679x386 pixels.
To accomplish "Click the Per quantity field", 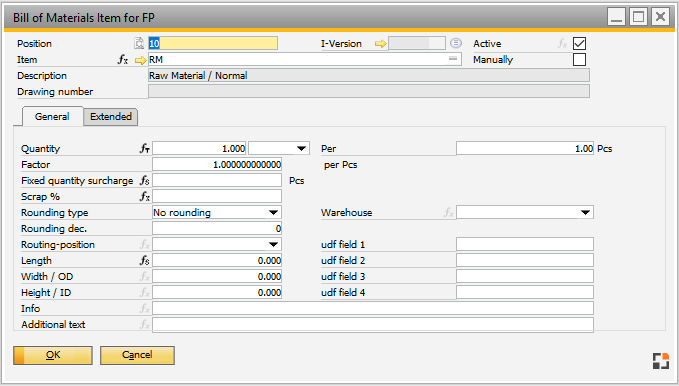I will [525, 149].
